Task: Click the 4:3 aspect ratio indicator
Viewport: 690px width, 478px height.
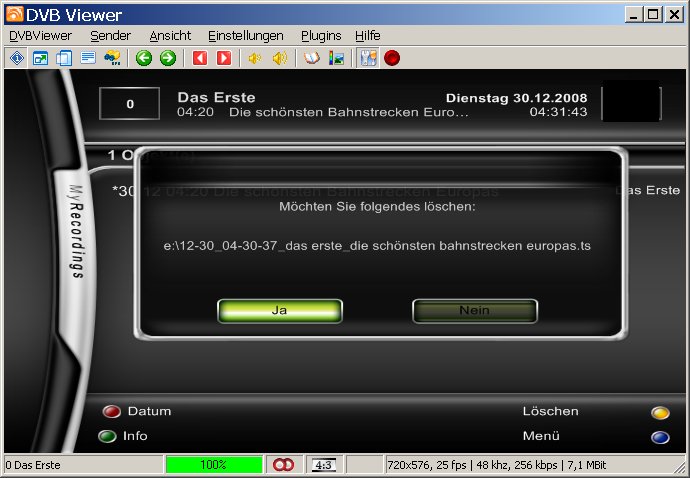Action: point(324,465)
